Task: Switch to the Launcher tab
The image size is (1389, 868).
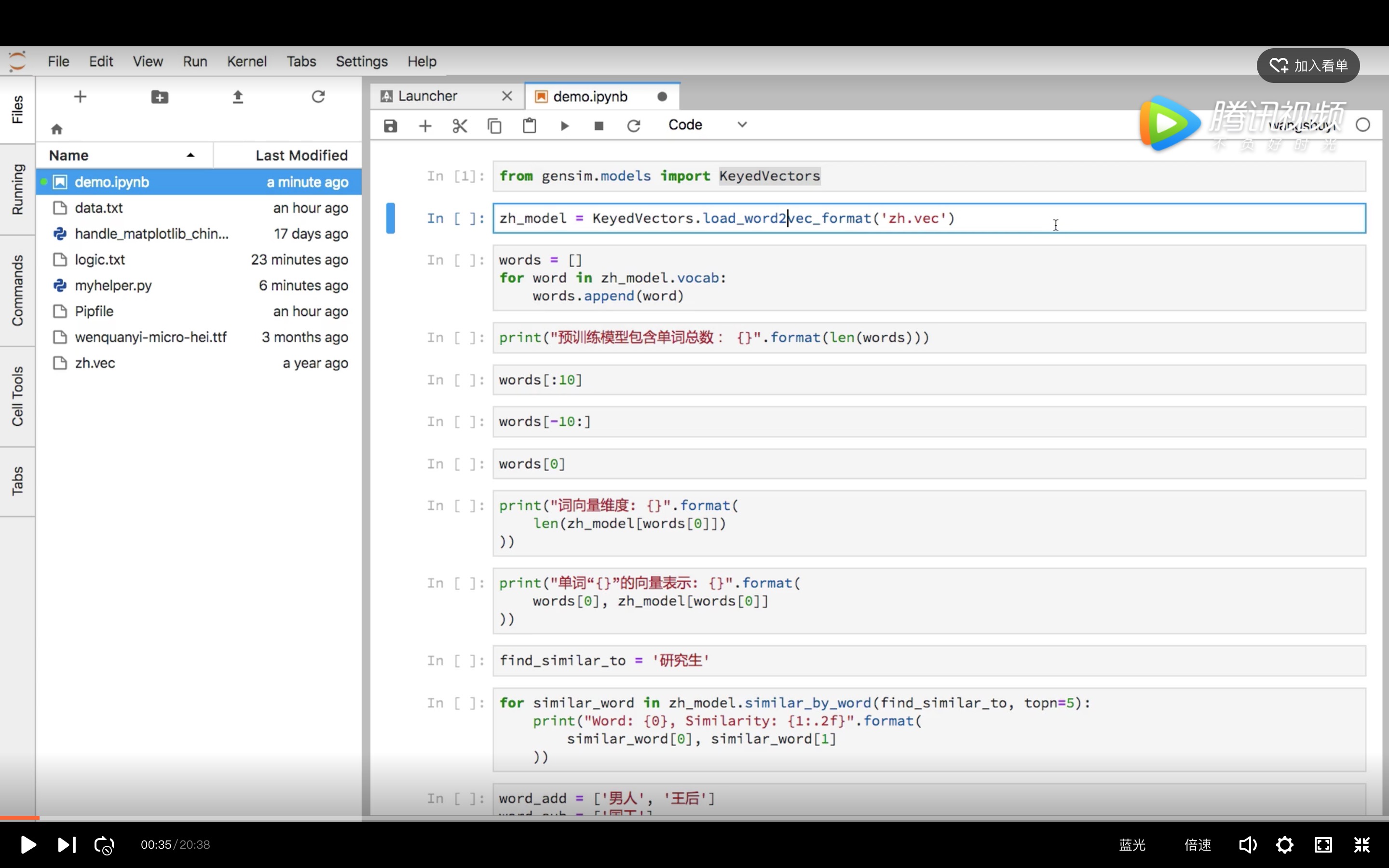Action: 428,96
